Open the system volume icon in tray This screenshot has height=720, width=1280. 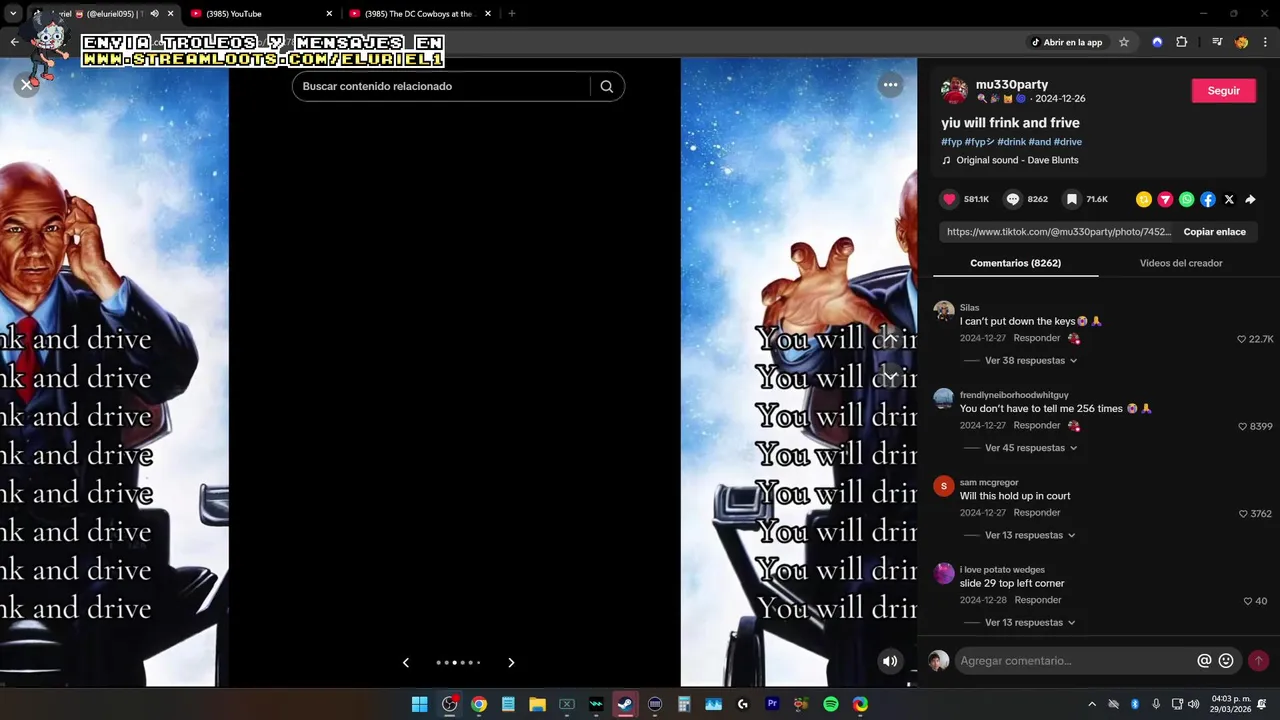click(x=1193, y=704)
